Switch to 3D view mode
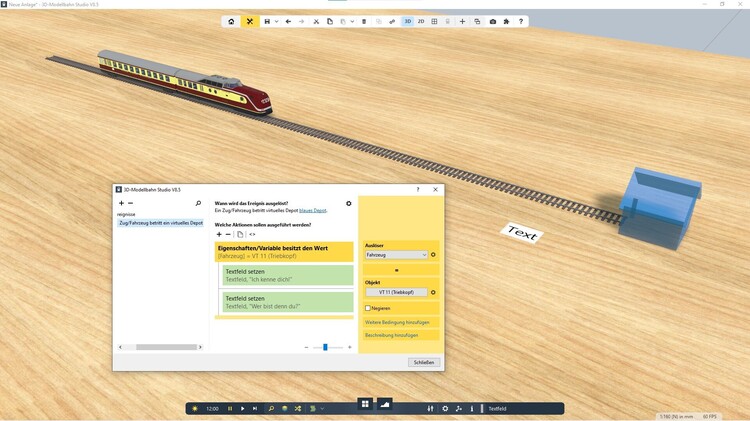The image size is (750, 421). point(407,21)
